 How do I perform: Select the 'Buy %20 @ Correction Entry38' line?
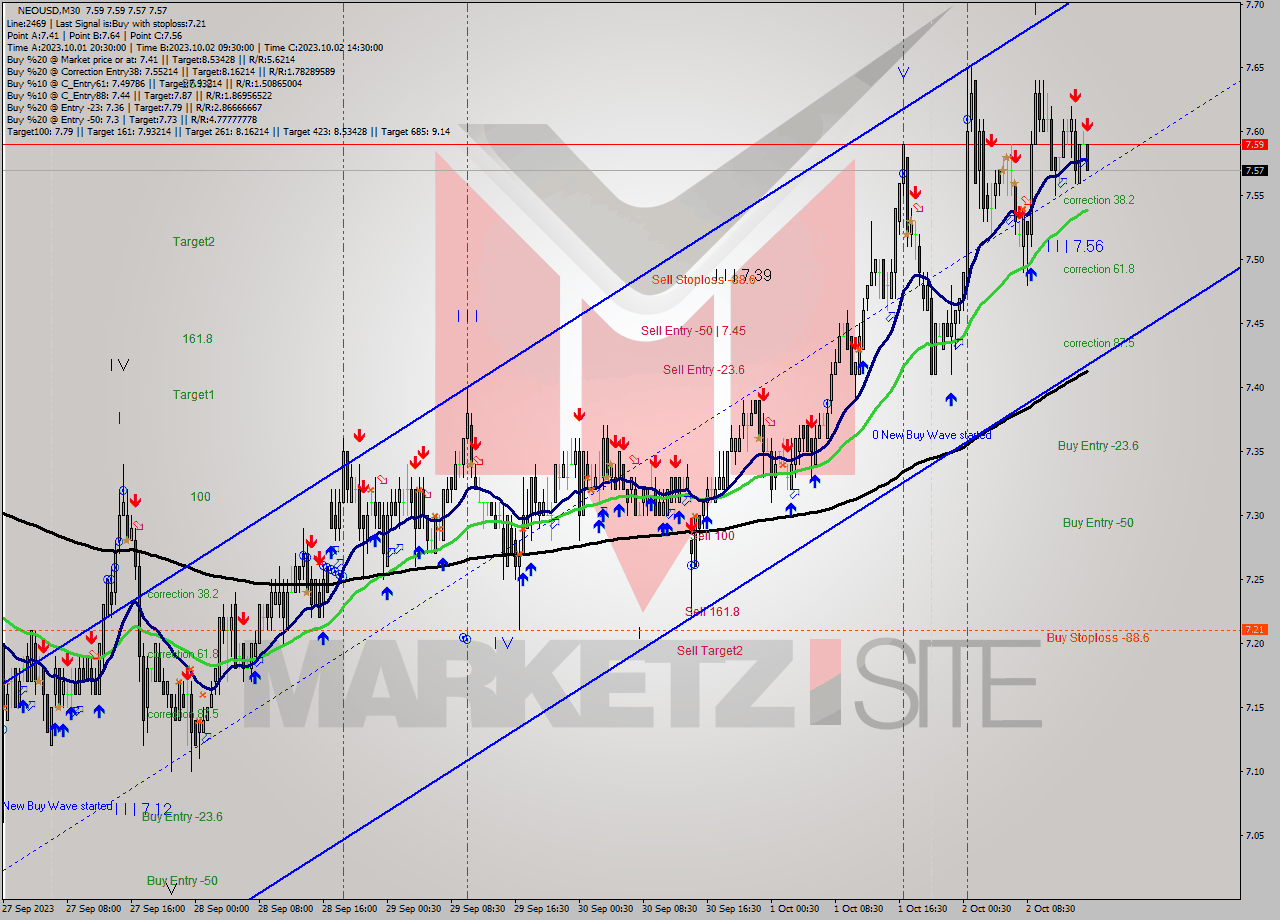[171, 71]
